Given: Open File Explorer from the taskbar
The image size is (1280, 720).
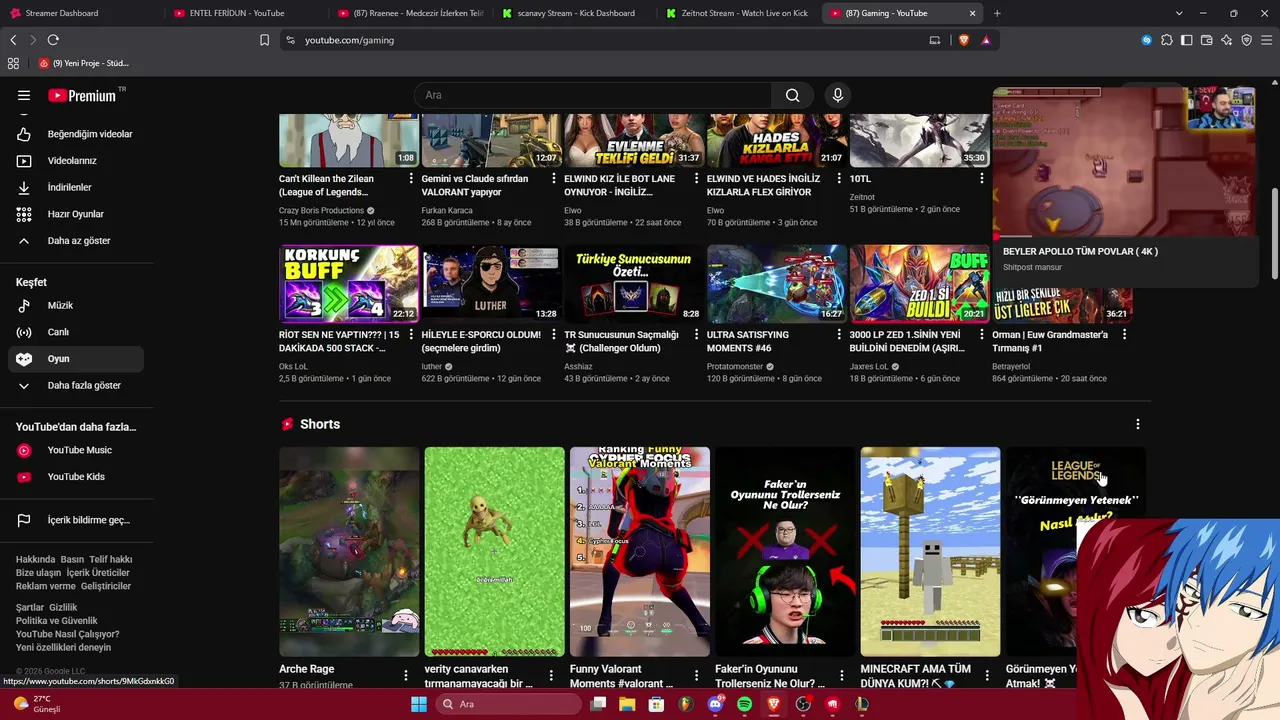Looking at the screenshot, I should click(627, 704).
